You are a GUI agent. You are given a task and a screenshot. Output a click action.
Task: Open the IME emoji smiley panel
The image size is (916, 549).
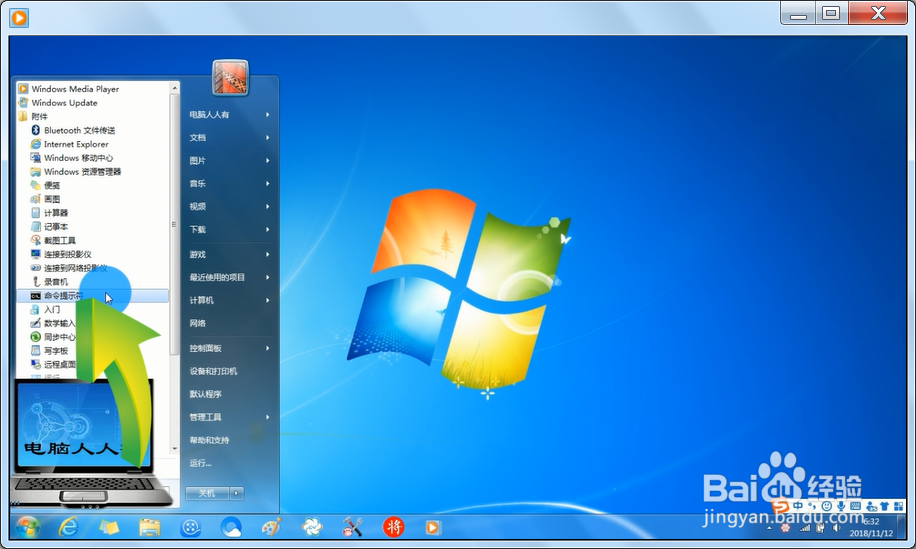[x=826, y=506]
